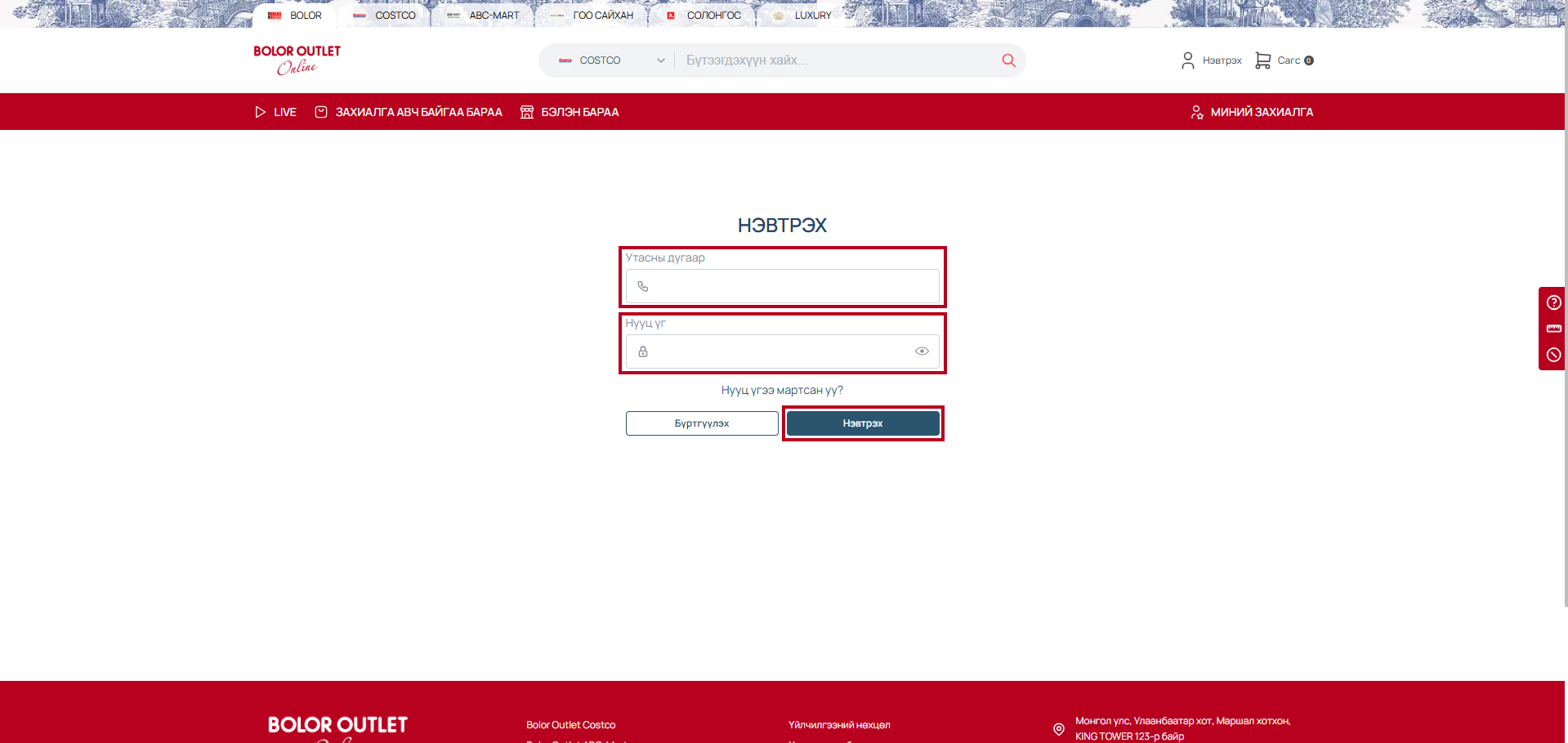Image resolution: width=1568 pixels, height=743 pixels.
Task: Click the user profile icon in header
Action: click(1187, 60)
